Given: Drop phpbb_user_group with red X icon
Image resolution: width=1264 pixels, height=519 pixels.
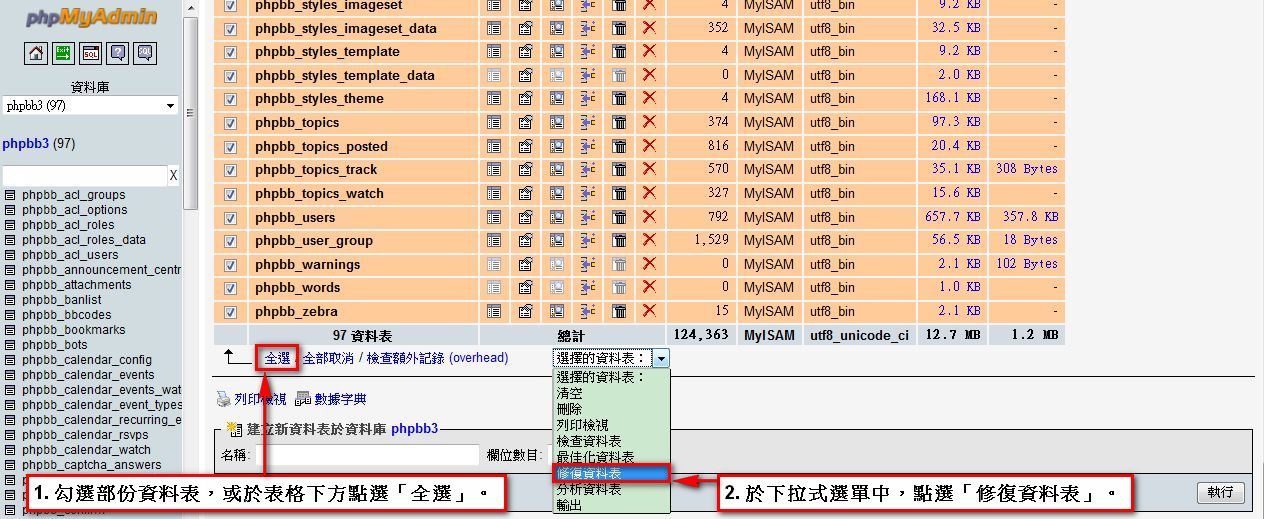Looking at the screenshot, I should (x=649, y=240).
